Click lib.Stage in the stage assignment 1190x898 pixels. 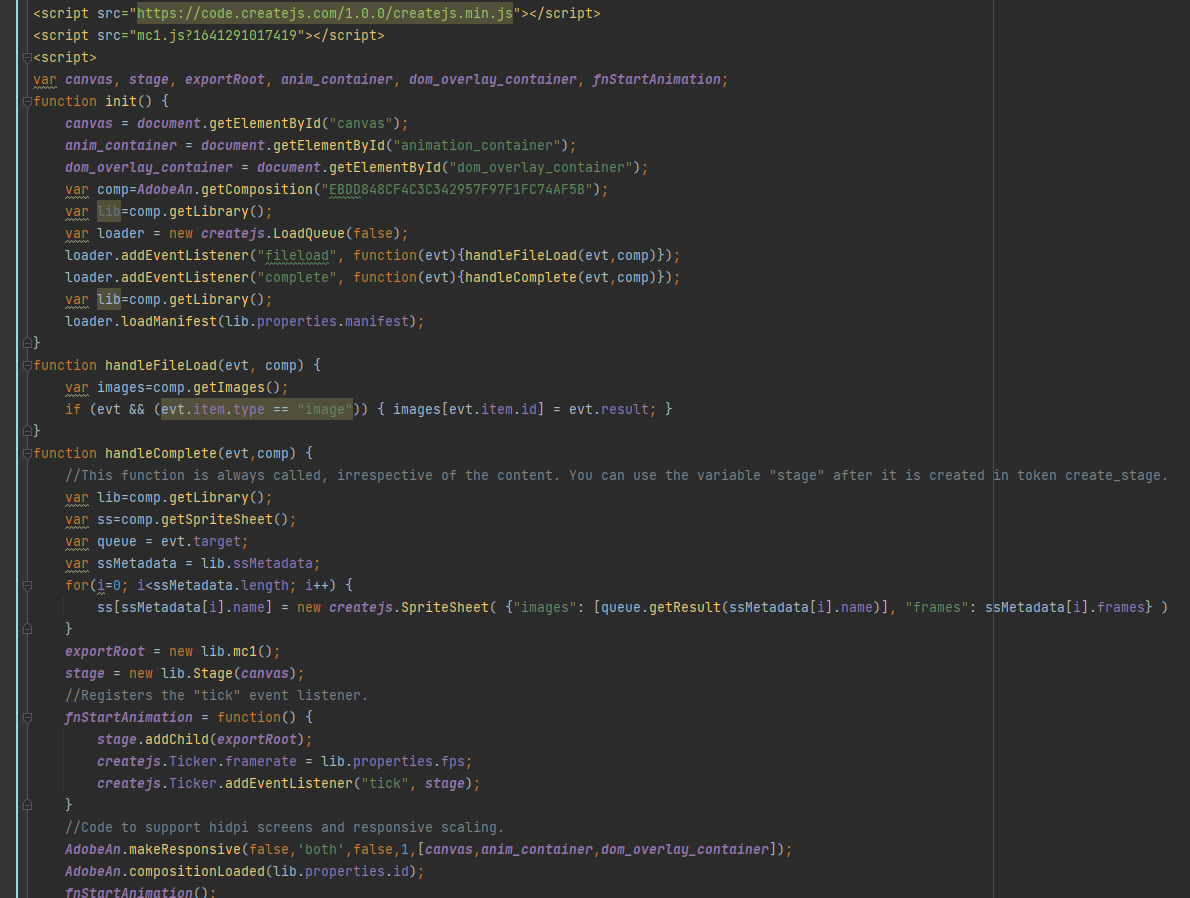pyautogui.click(x=197, y=674)
